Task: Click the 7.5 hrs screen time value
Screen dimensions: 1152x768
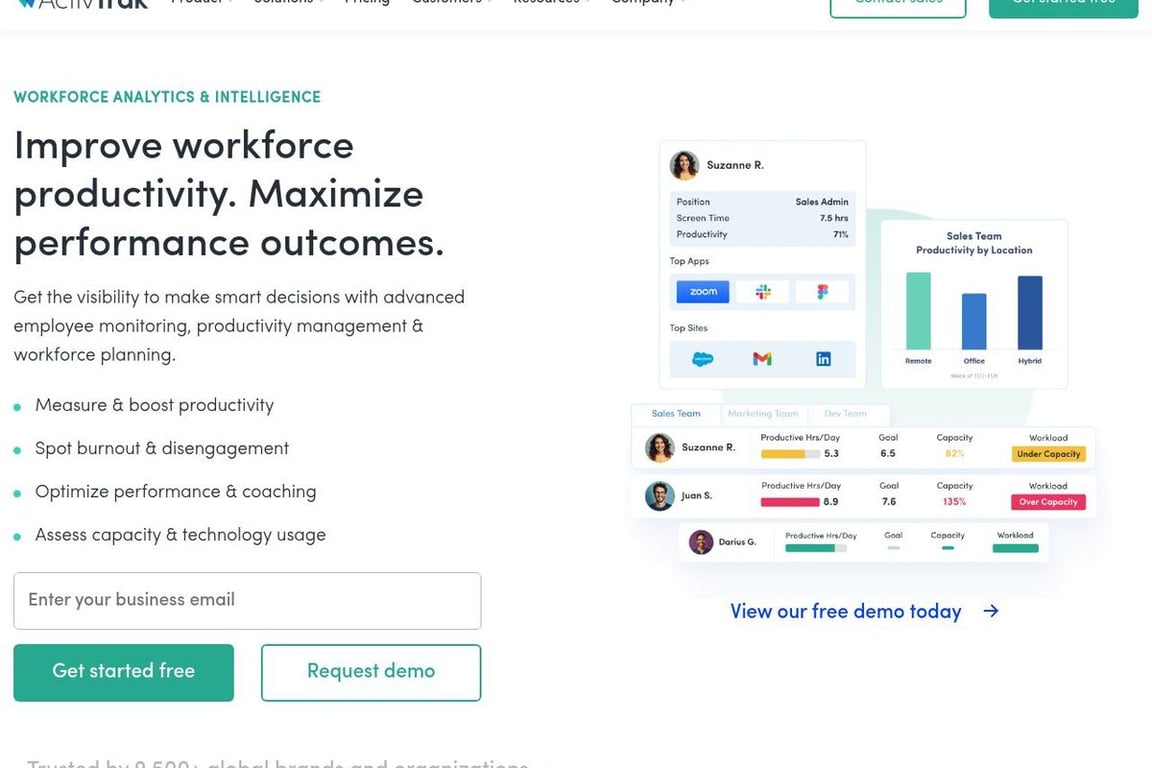Action: click(834, 218)
